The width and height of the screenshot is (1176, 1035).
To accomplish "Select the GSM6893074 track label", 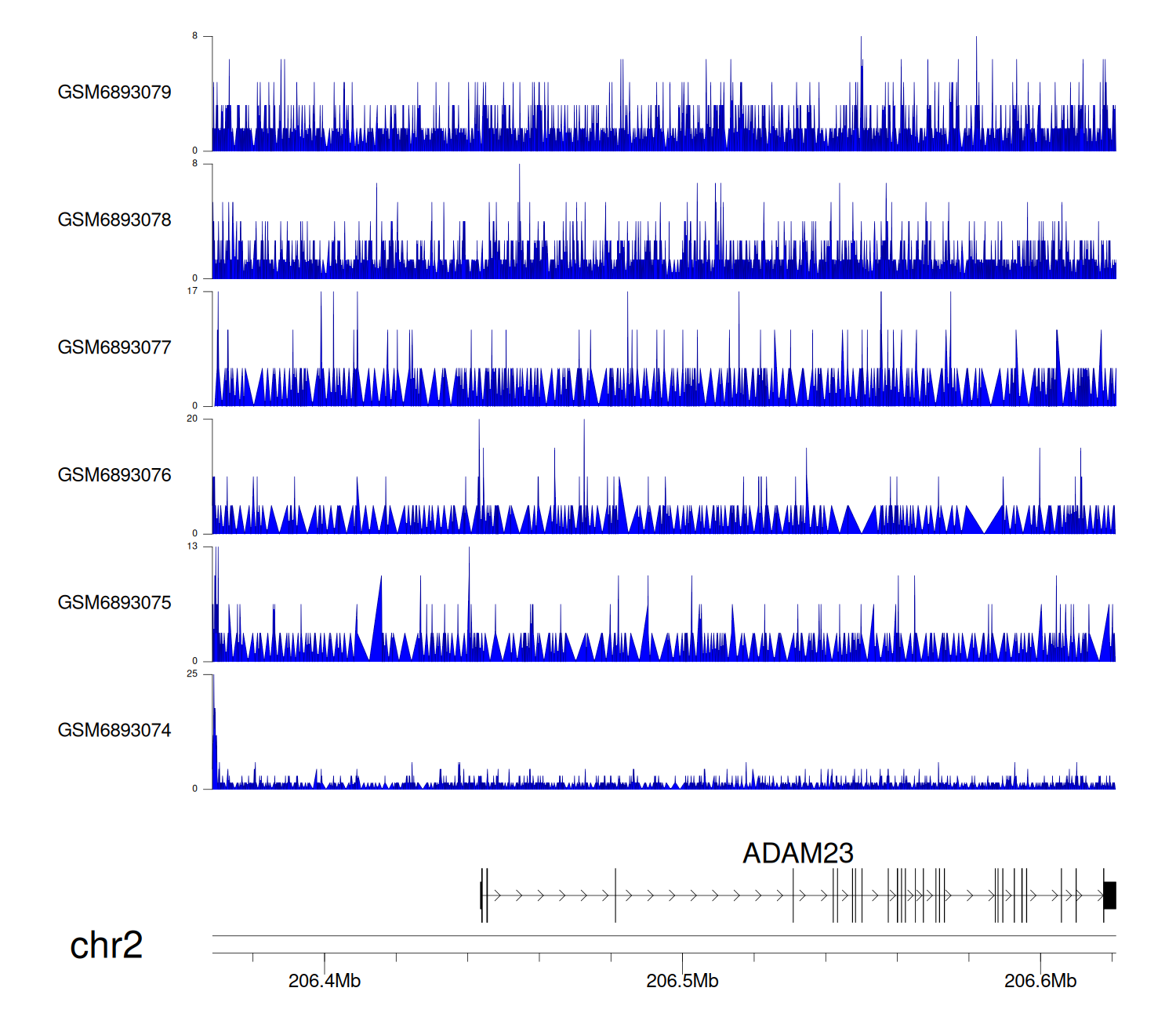I will (114, 731).
